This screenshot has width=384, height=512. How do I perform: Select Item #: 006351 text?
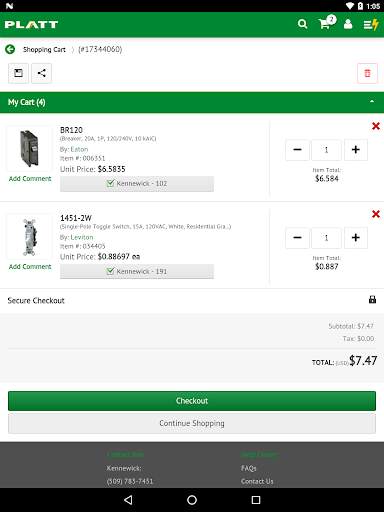click(x=83, y=158)
